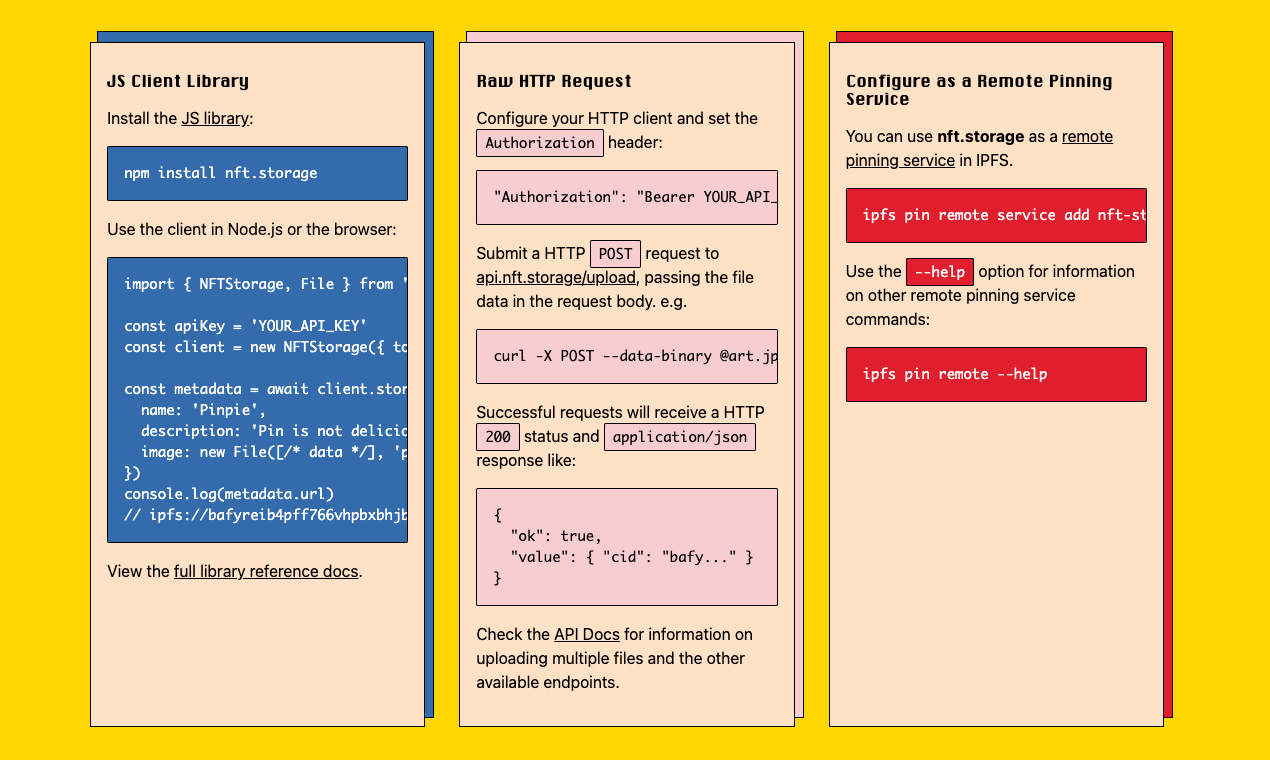This screenshot has width=1270, height=760.
Task: Click the "value": { "cid": "bafy..." } line
Action: [x=631, y=557]
